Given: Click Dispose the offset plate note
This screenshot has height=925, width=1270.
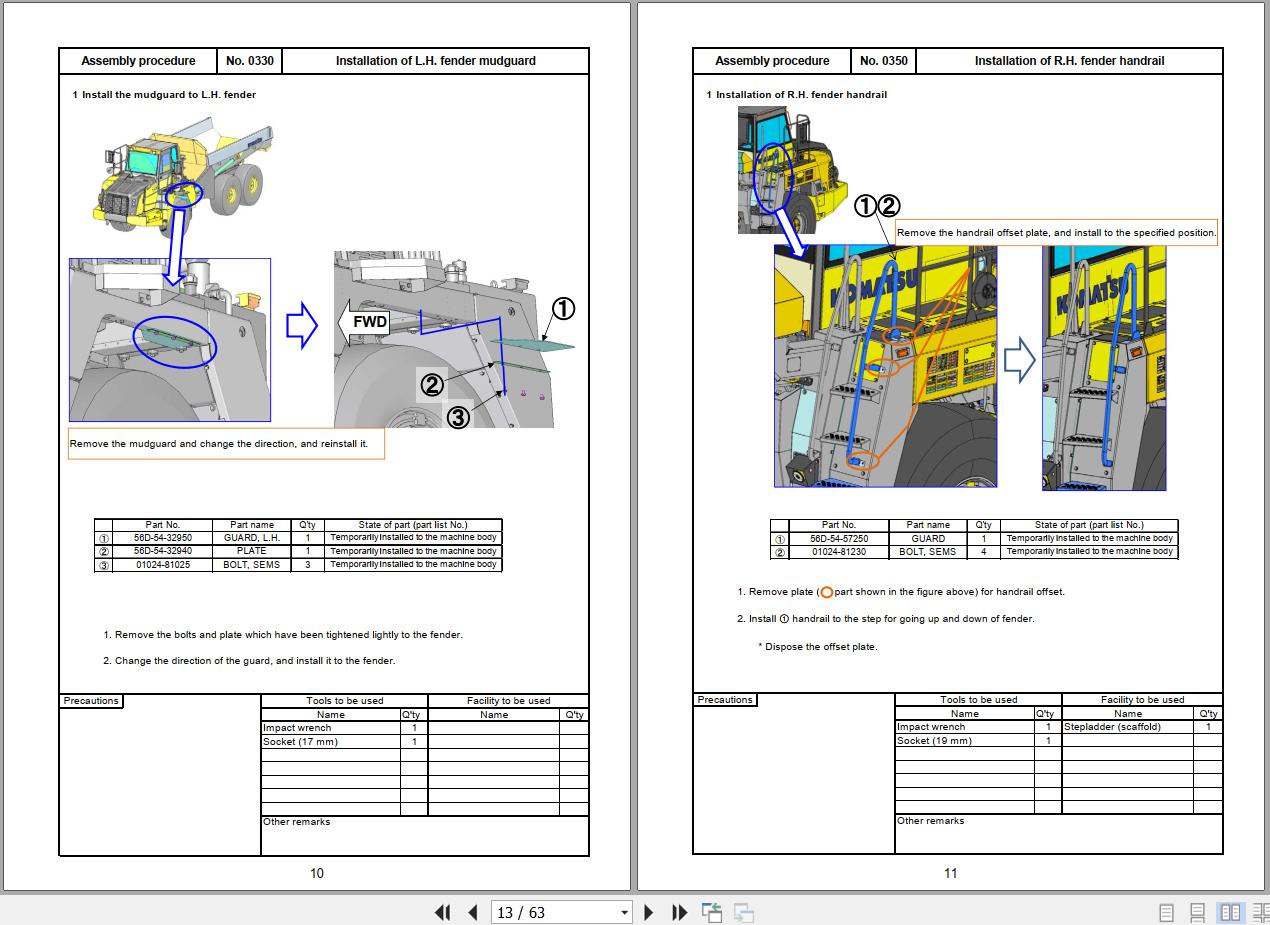Looking at the screenshot, I should click(817, 647).
